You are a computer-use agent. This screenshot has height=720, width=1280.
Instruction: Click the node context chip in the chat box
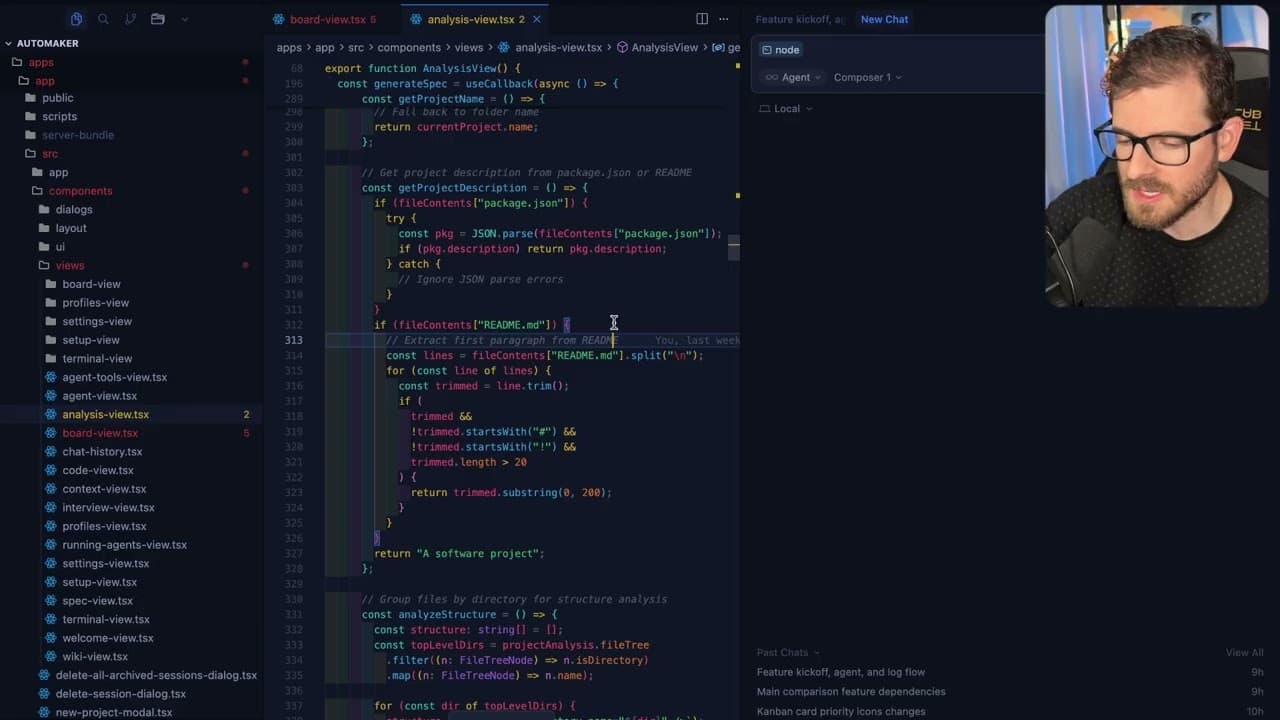(x=781, y=49)
